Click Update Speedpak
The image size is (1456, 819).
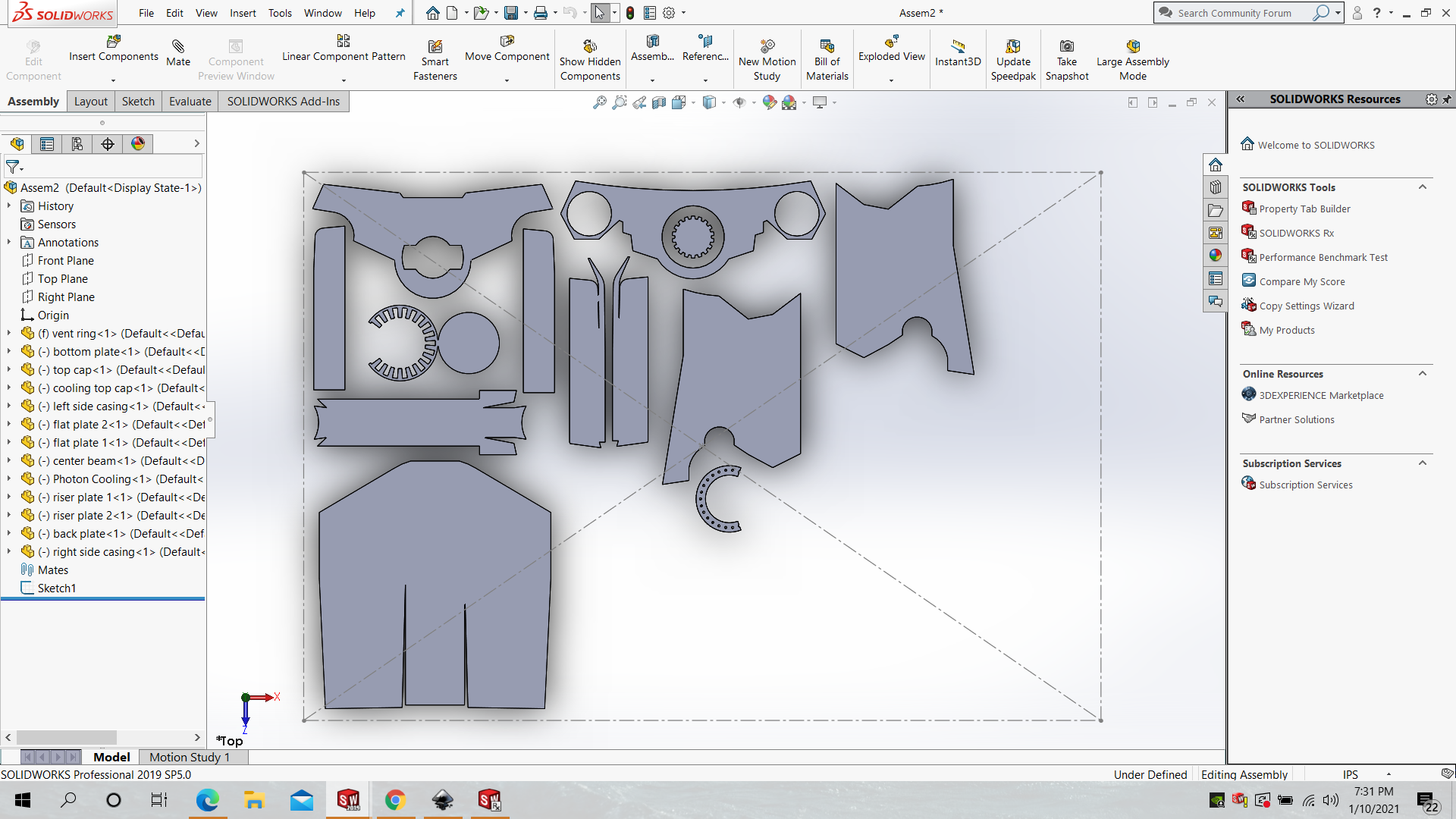(x=1013, y=61)
